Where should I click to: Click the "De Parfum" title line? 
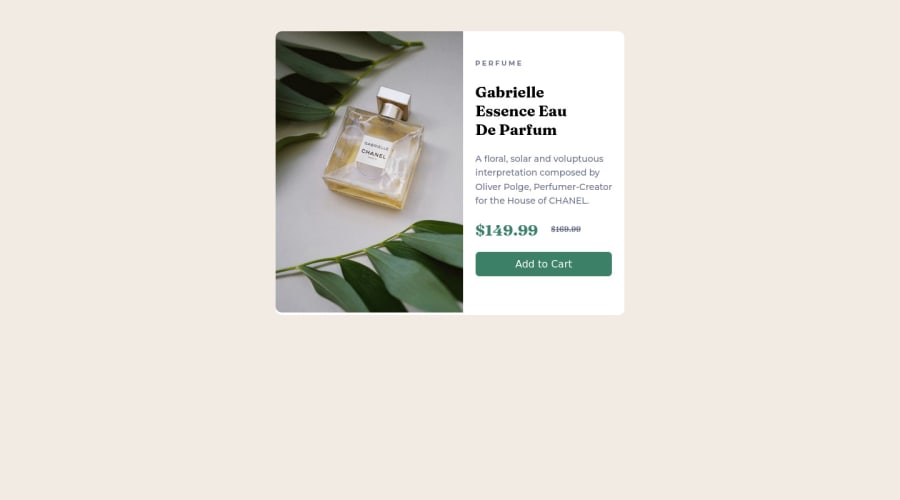coord(515,130)
